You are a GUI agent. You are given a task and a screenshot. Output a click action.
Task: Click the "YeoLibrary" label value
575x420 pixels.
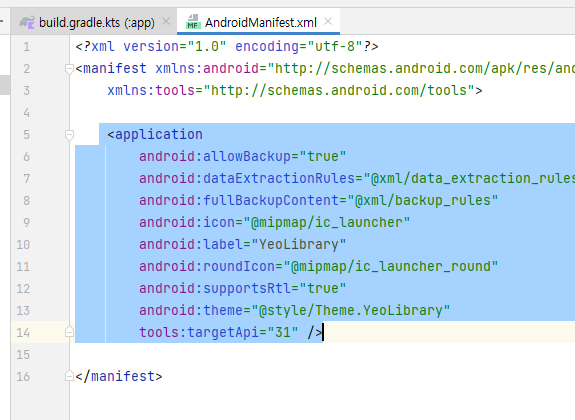[299, 245]
